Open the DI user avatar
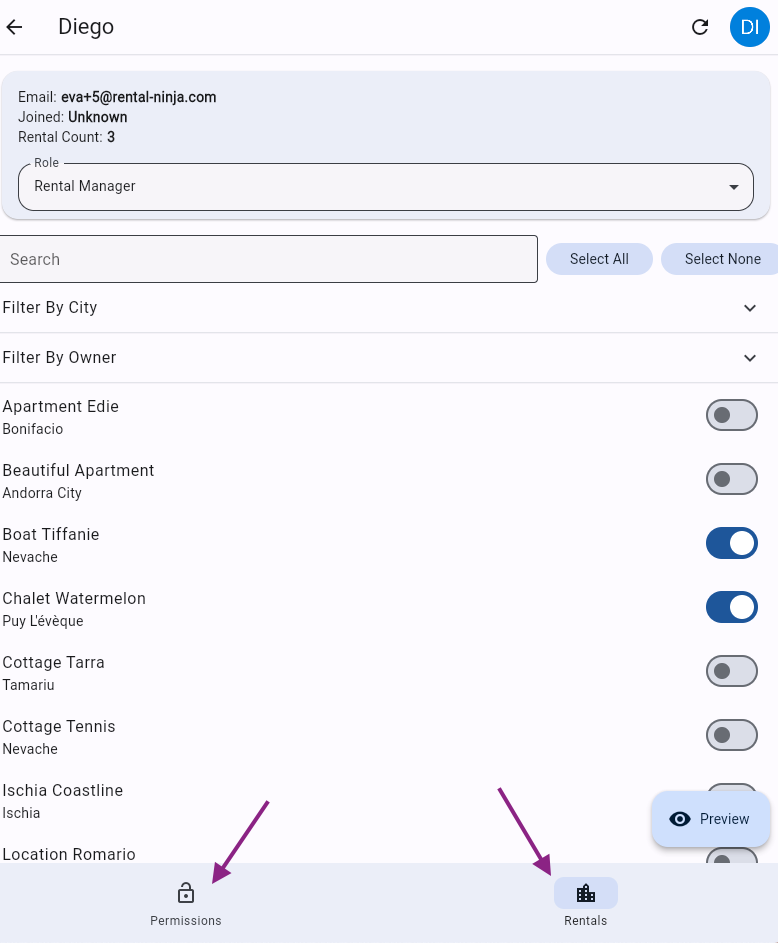 [x=749, y=27]
